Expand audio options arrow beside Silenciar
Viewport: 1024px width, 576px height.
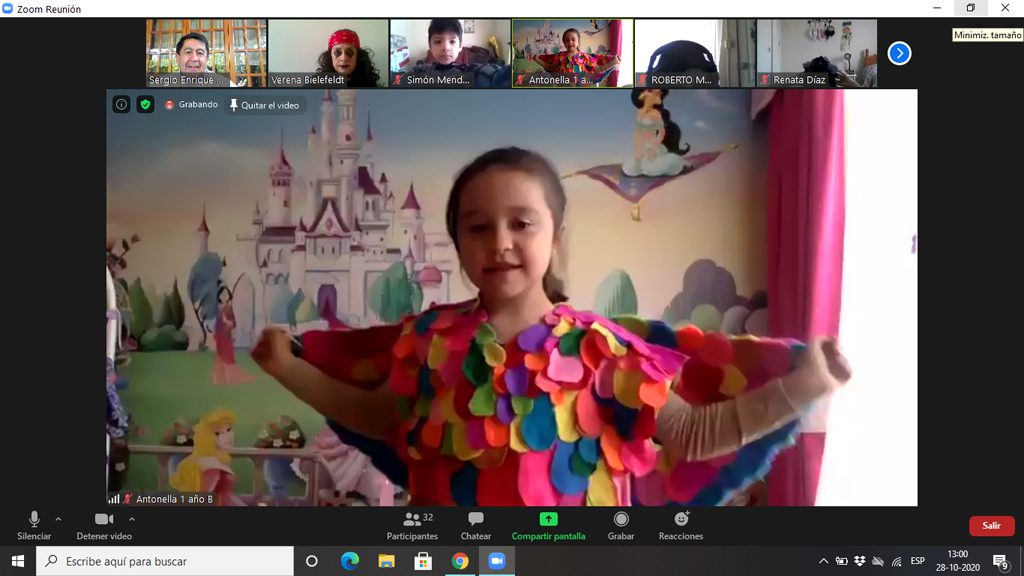tap(58, 519)
